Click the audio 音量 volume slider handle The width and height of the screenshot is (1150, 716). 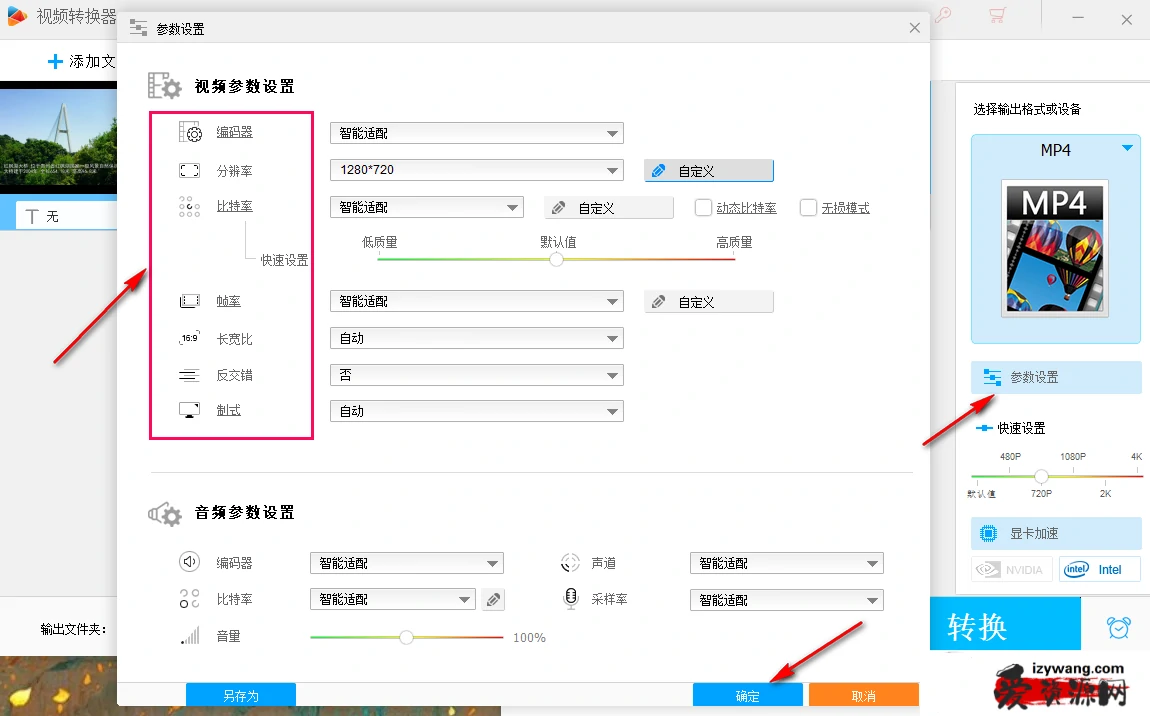(406, 637)
